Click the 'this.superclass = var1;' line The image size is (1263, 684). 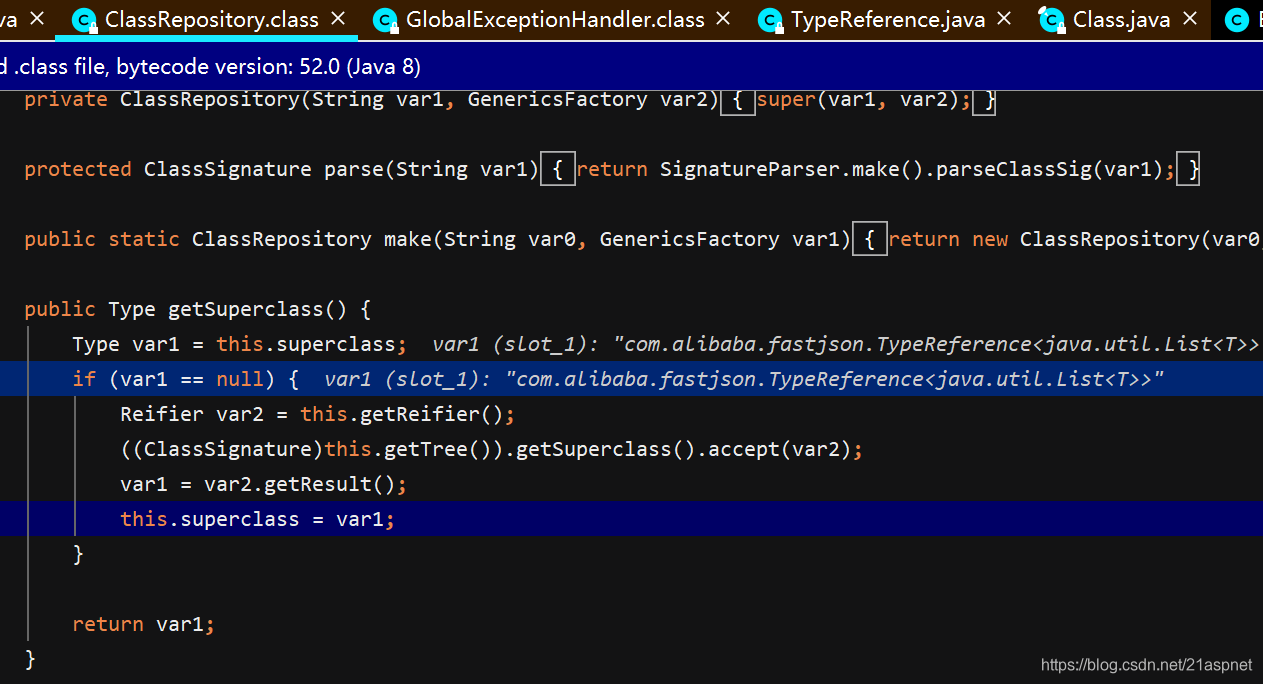pyautogui.click(x=631, y=519)
